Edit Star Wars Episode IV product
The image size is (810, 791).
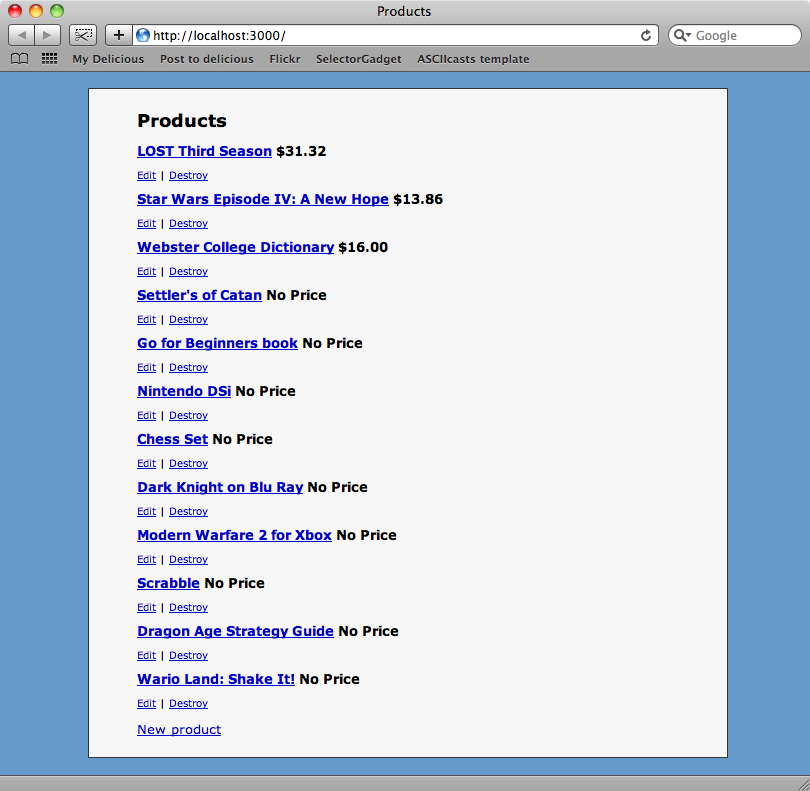(147, 224)
